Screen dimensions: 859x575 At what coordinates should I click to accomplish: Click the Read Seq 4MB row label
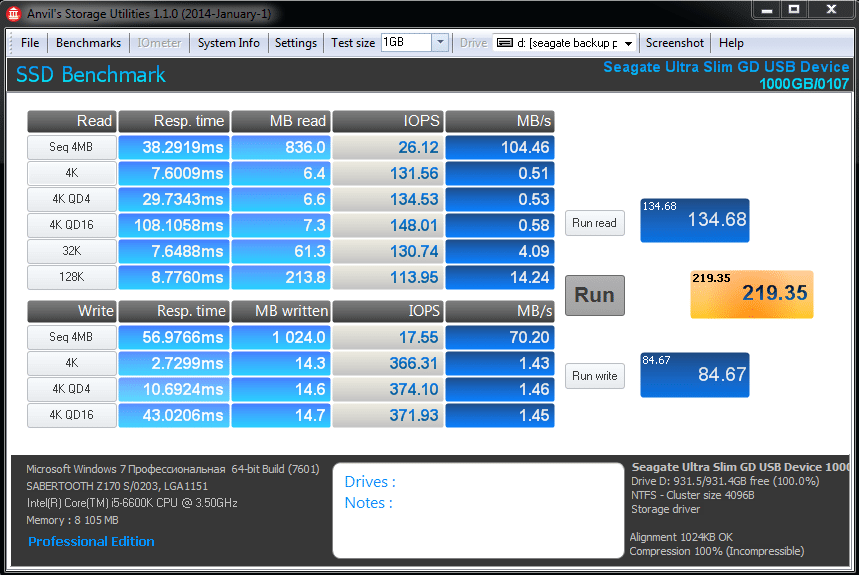tap(72, 147)
